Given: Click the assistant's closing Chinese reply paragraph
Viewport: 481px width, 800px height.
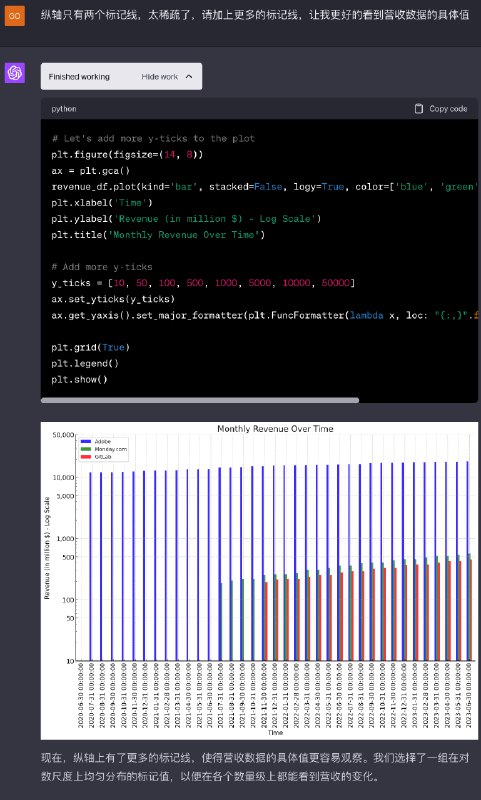Looking at the screenshot, I should (255, 767).
